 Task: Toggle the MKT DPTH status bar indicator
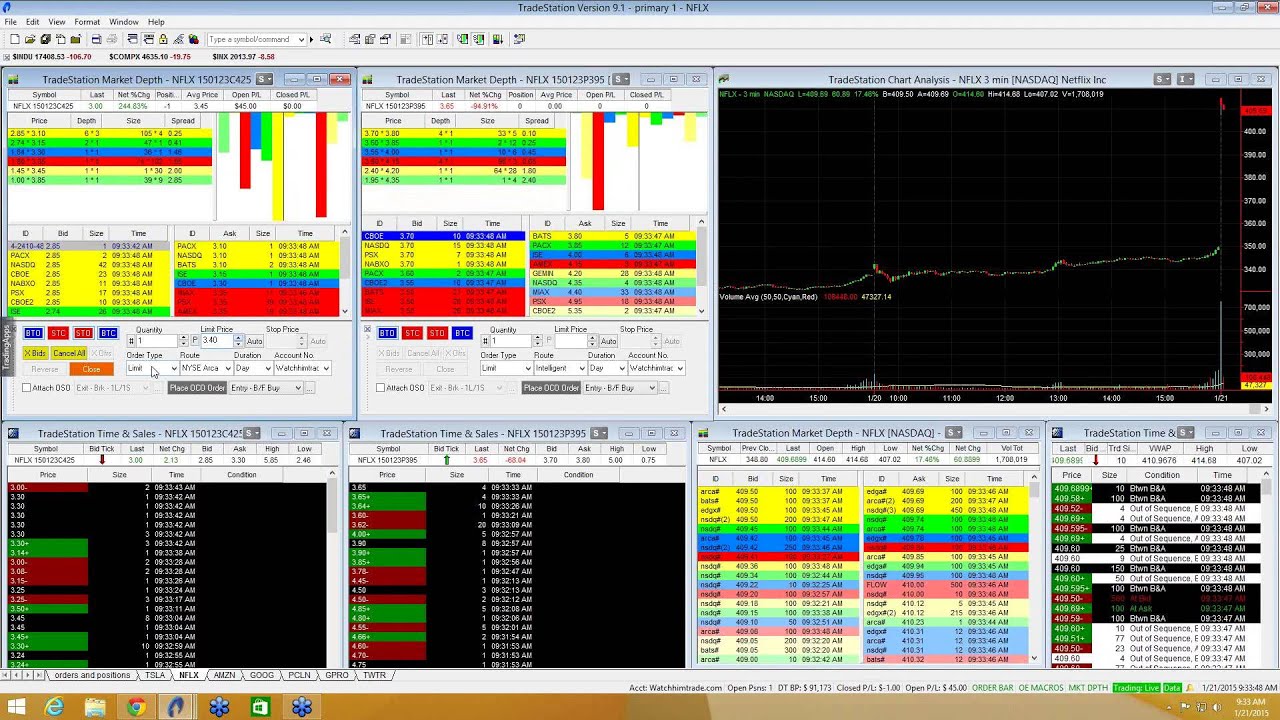[x=1088, y=688]
